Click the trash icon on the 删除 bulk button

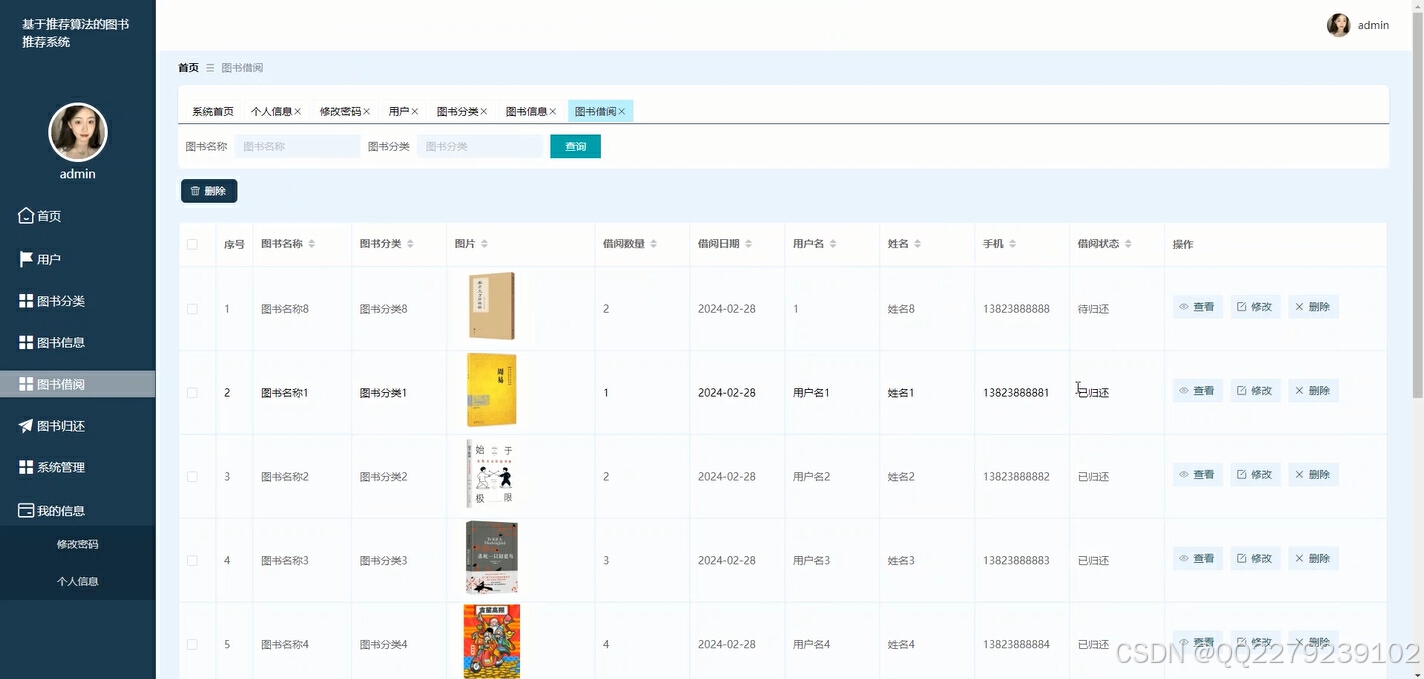pyautogui.click(x=195, y=190)
